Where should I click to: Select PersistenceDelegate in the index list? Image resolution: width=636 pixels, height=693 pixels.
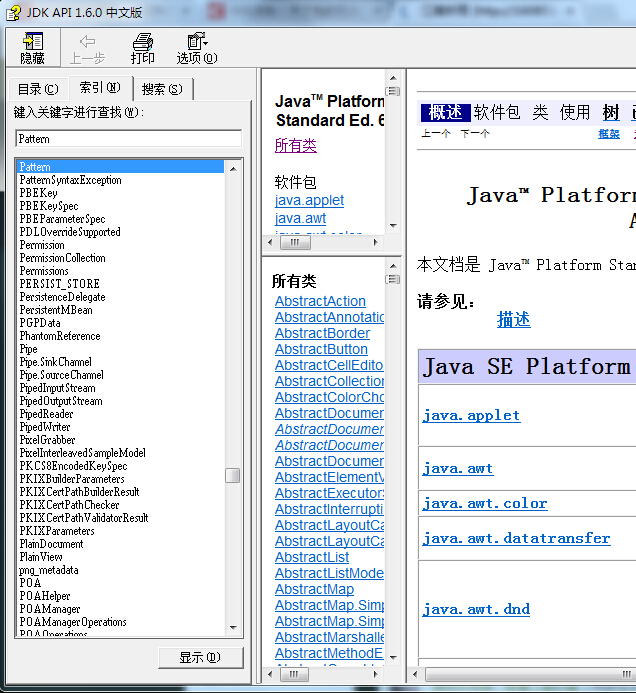click(x=62, y=297)
